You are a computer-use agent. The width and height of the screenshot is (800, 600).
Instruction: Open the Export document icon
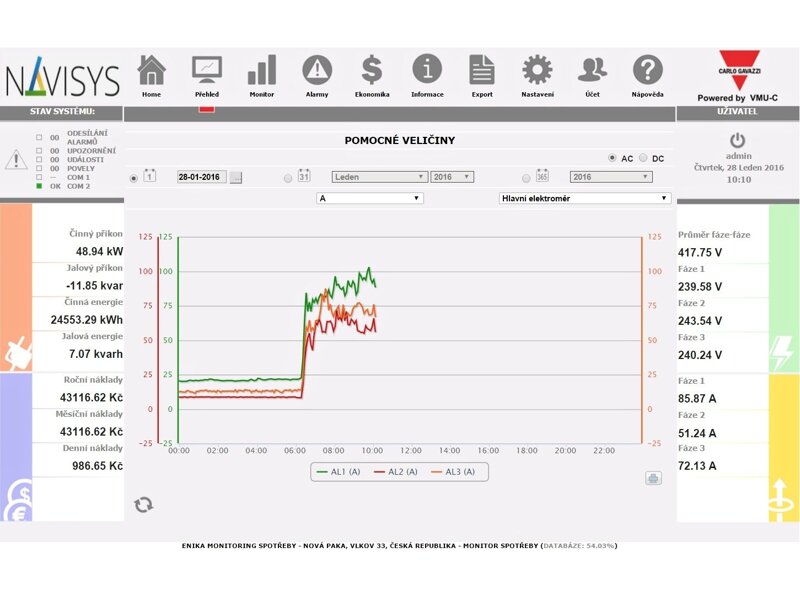(x=482, y=70)
